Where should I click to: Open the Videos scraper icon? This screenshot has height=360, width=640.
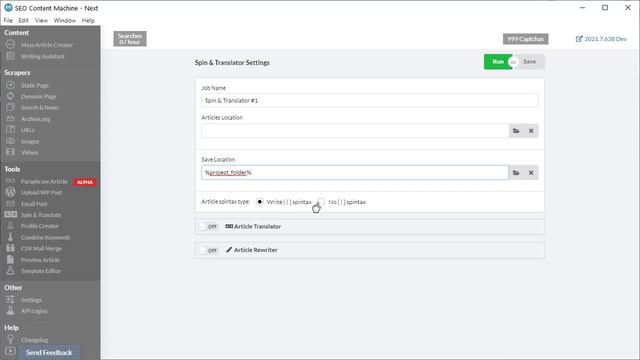pyautogui.click(x=10, y=152)
